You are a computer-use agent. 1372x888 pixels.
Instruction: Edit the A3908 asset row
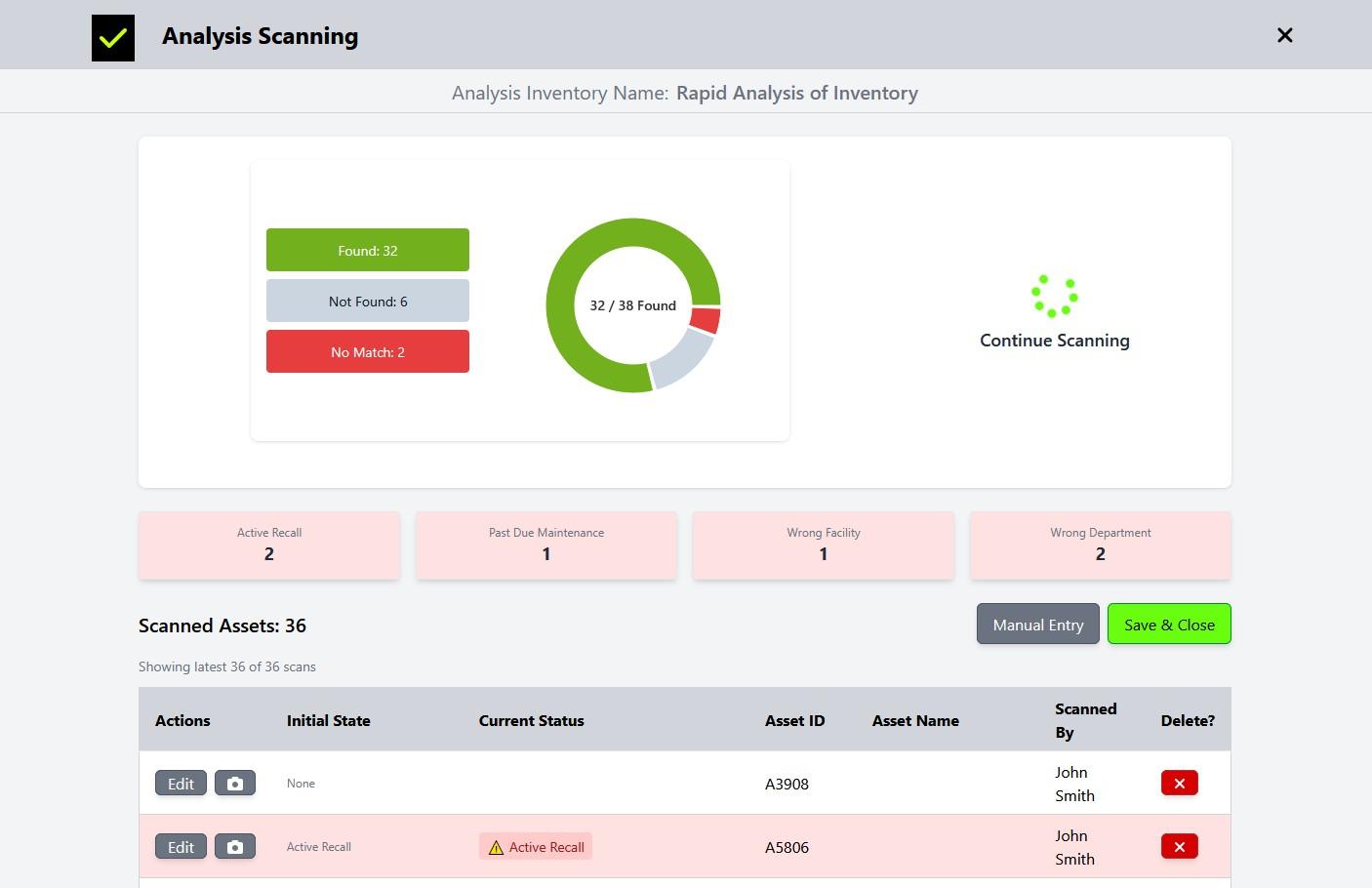(x=181, y=784)
